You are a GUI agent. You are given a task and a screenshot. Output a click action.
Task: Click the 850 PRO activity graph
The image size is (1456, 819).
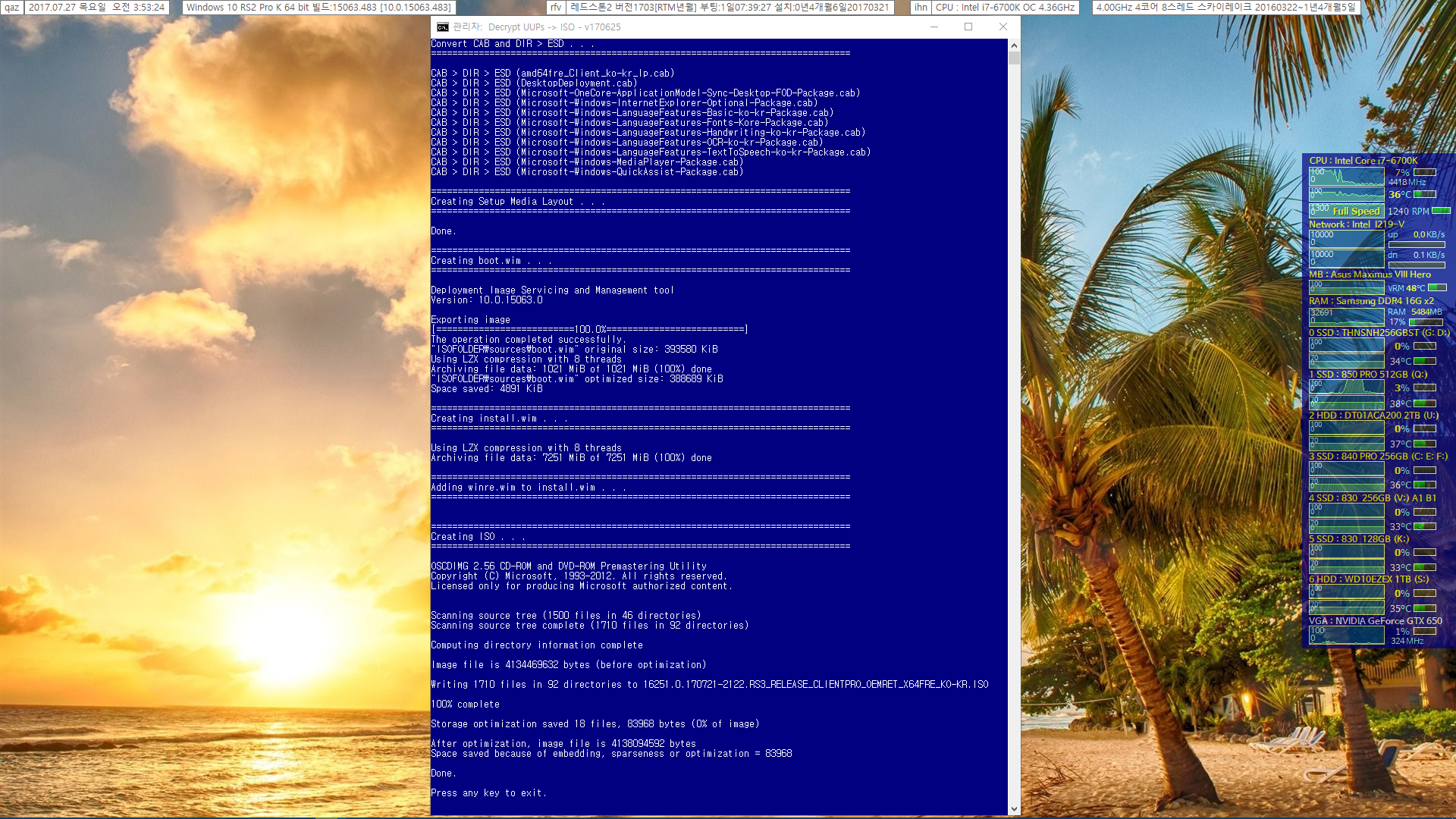[1346, 387]
